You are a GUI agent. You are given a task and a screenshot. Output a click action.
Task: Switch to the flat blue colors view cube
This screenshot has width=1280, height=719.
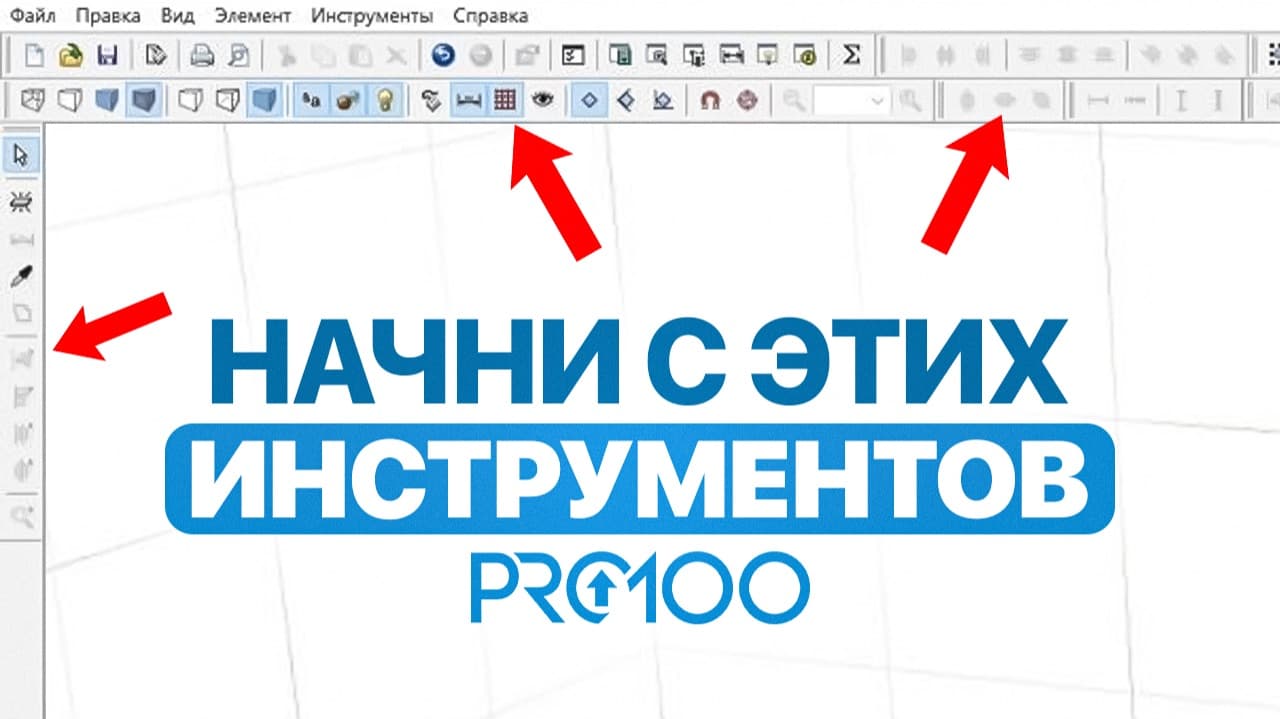pos(107,100)
